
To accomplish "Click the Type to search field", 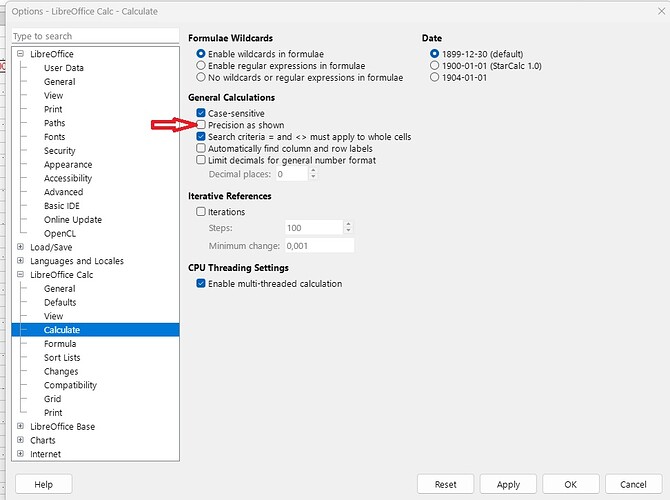I will tap(95, 36).
